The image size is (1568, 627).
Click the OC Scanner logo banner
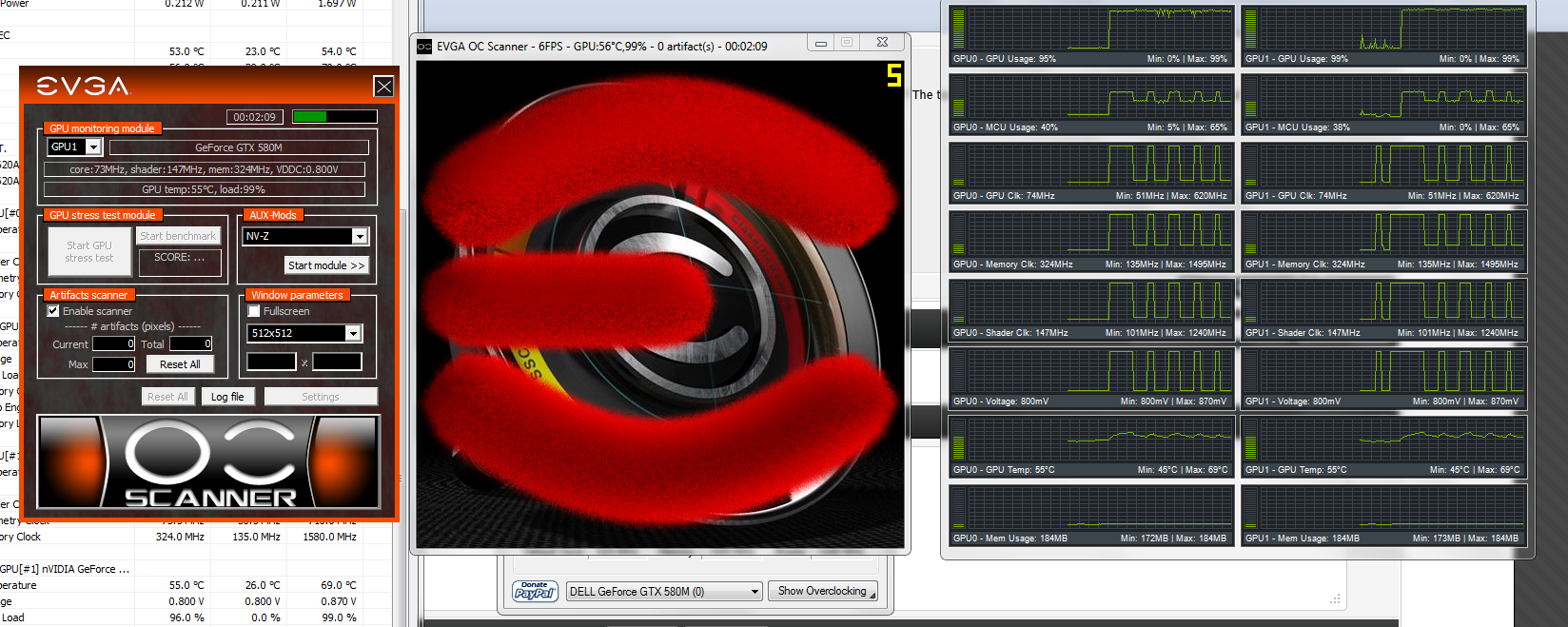click(x=208, y=461)
